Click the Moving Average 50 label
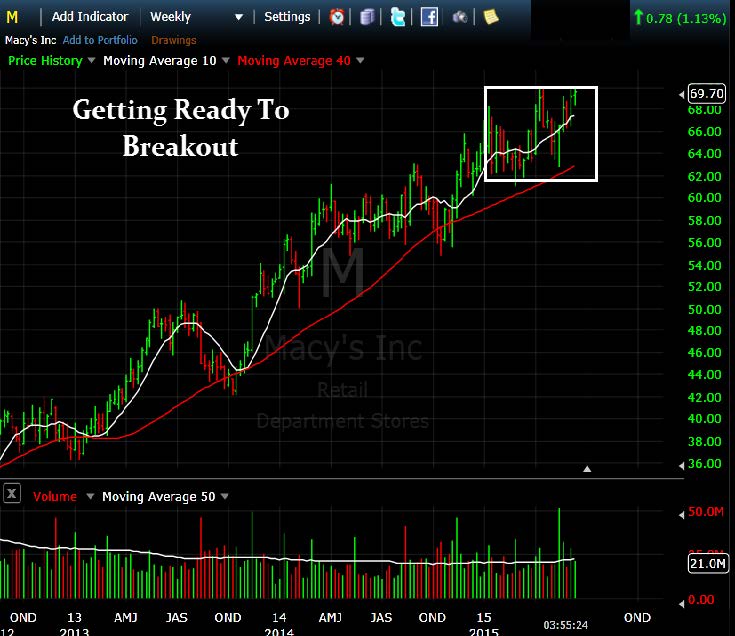Viewport: 735px width, 636px height. pos(158,496)
